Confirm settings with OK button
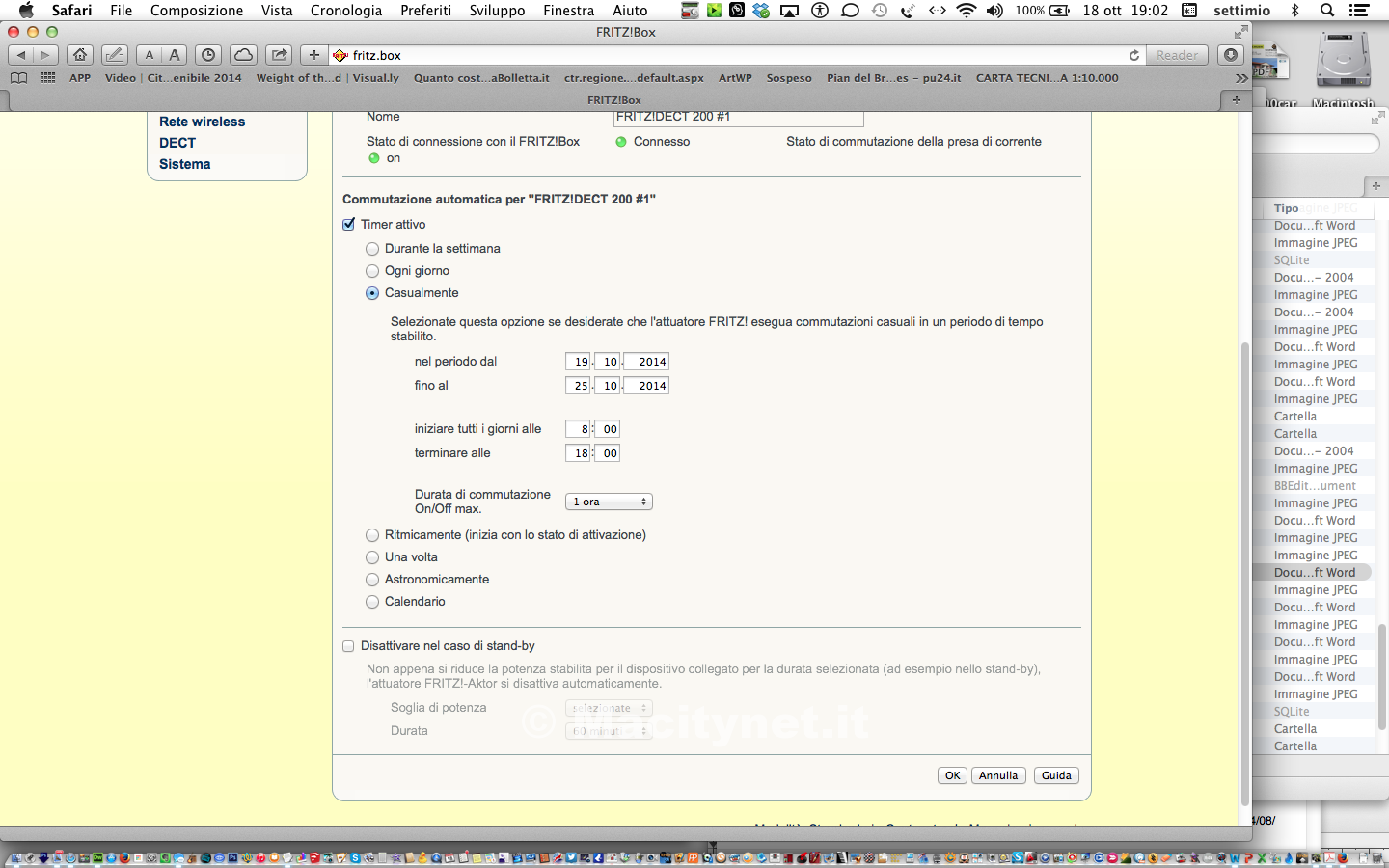Screen dimensions: 1389x868 click(x=952, y=775)
